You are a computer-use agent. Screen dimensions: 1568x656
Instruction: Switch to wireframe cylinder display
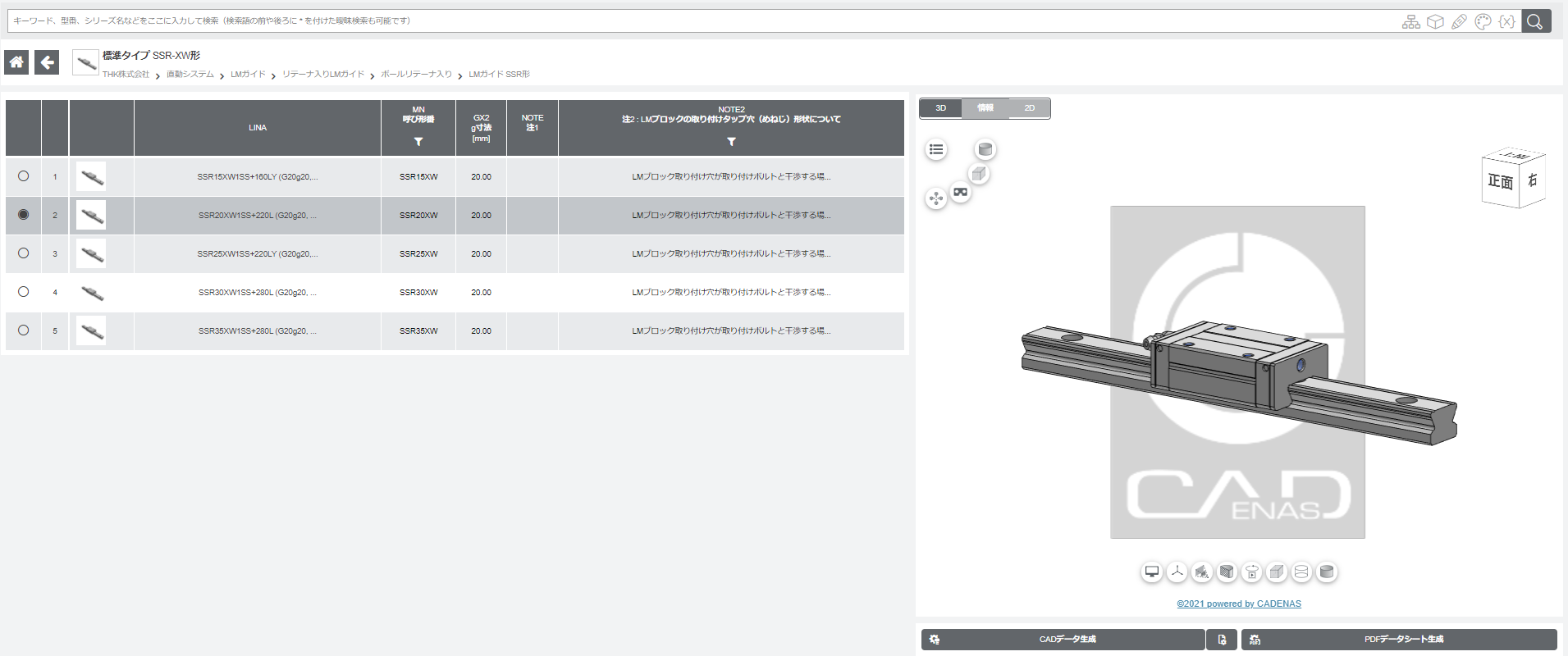[x=1301, y=572]
